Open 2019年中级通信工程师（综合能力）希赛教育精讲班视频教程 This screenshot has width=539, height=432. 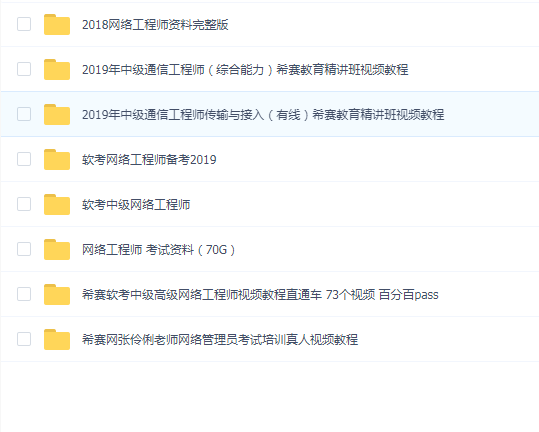(245, 70)
